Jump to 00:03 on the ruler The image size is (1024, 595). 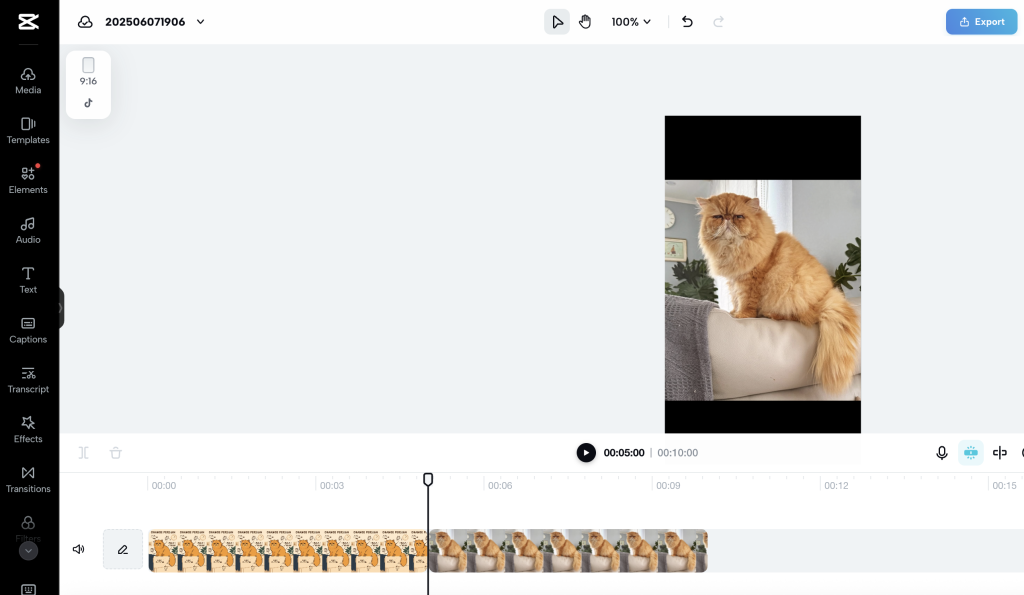coord(332,485)
